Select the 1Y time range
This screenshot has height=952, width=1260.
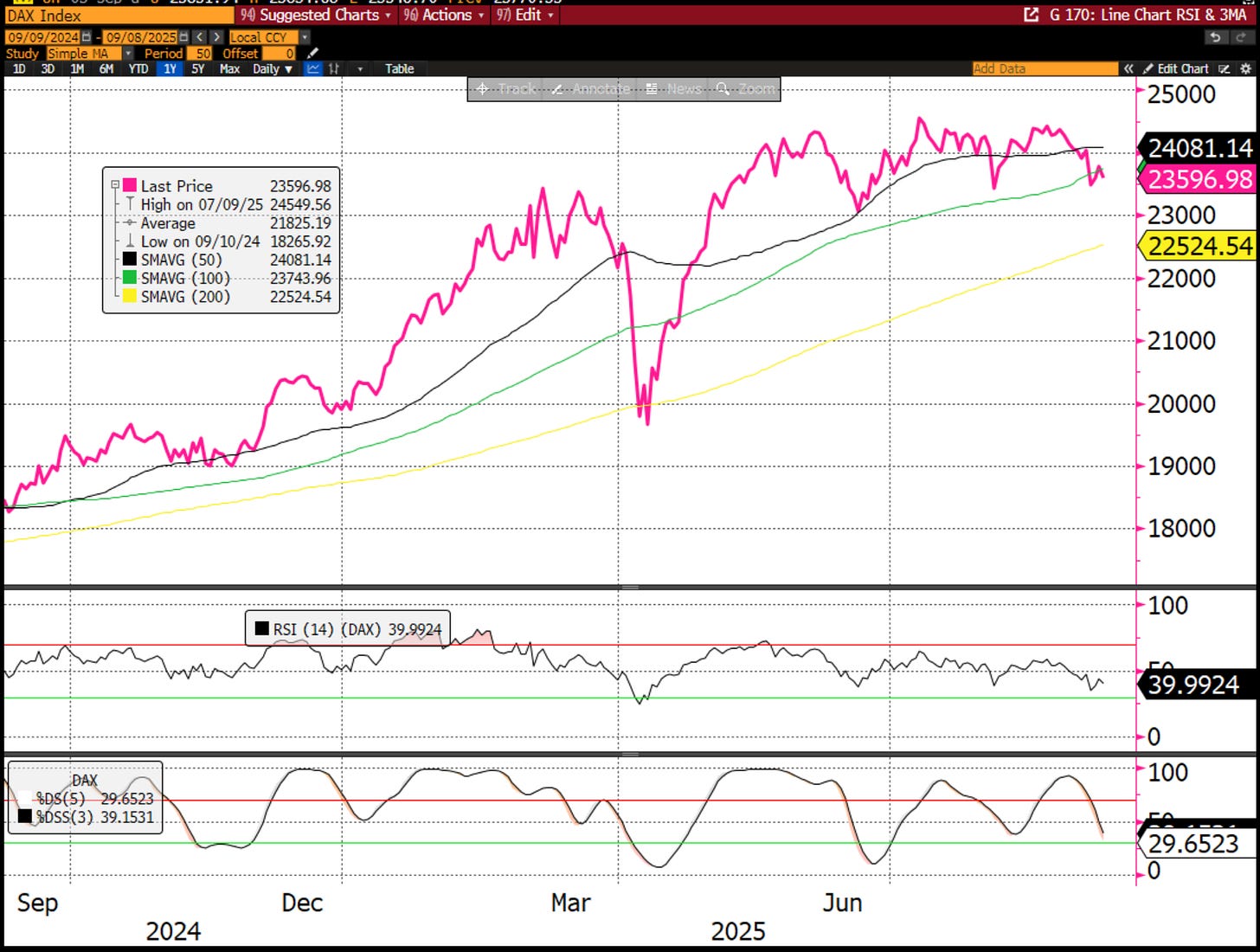(x=170, y=68)
